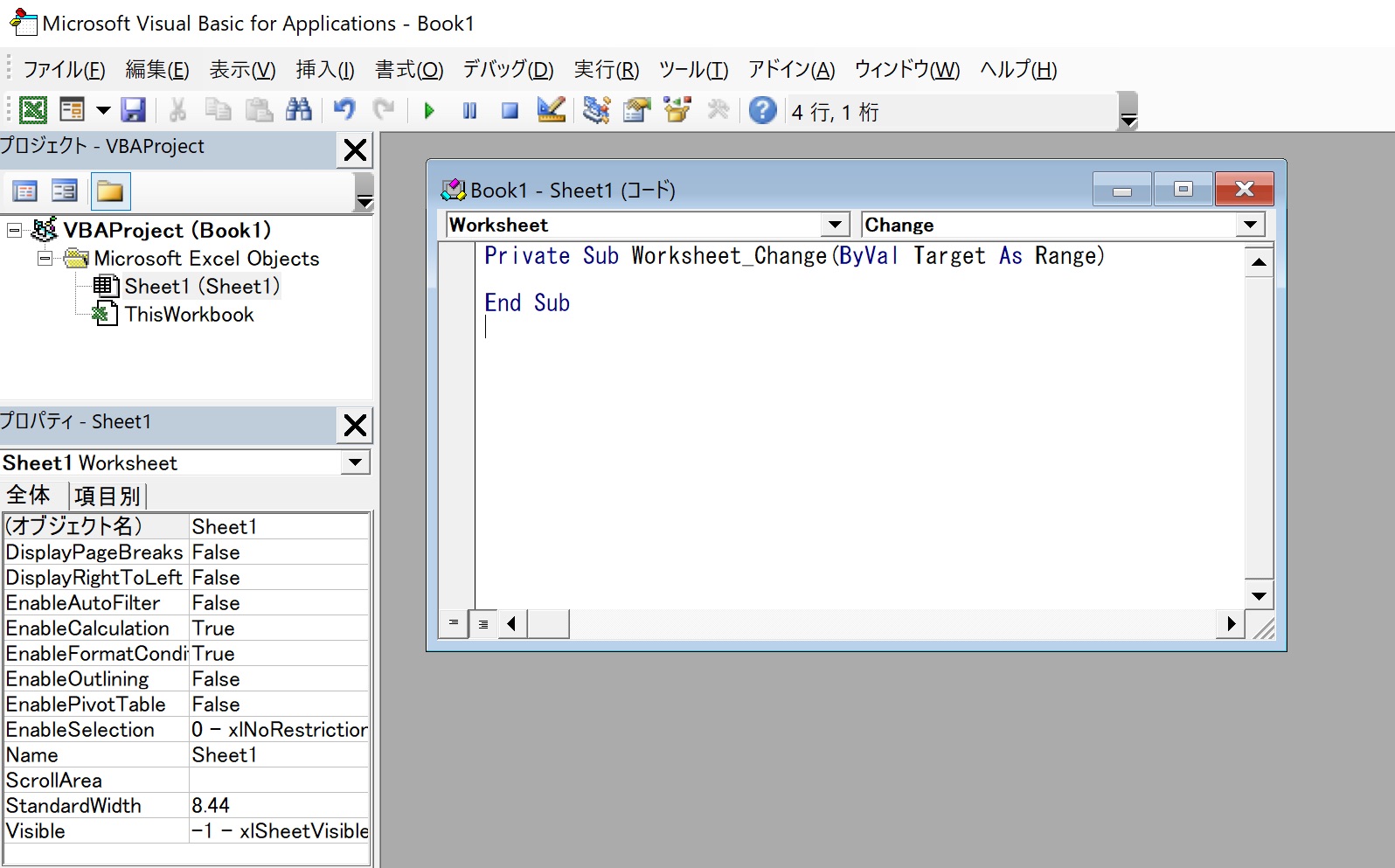Click View Object icon in Project panel
Image resolution: width=1395 pixels, height=868 pixels.
65,191
